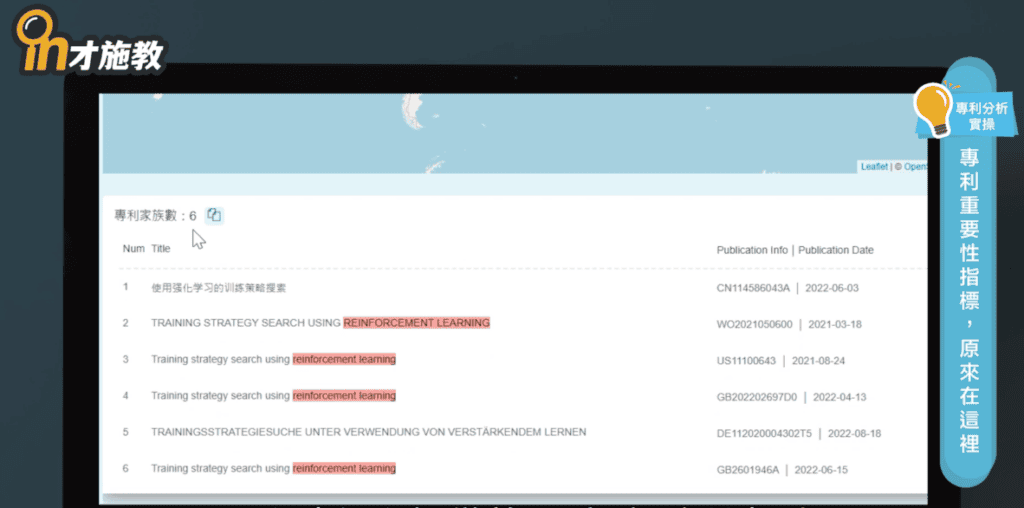Select publication number GB202202697D0

tap(757, 397)
